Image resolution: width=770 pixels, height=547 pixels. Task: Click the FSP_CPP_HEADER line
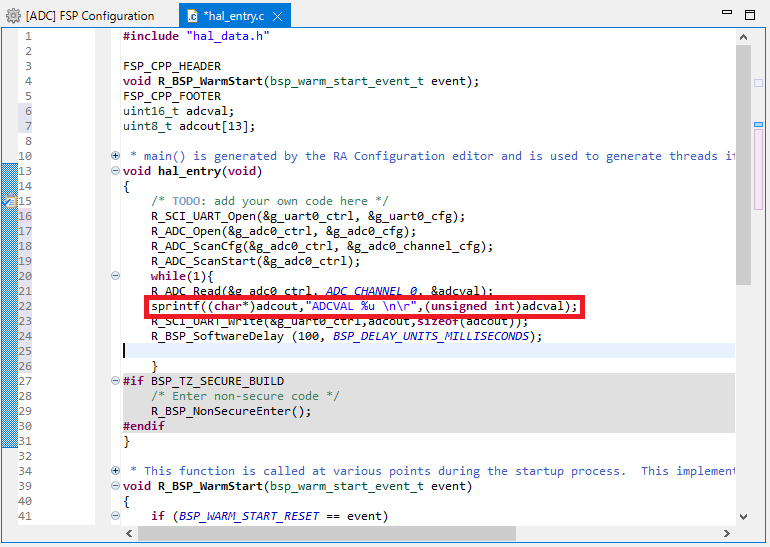(172, 66)
